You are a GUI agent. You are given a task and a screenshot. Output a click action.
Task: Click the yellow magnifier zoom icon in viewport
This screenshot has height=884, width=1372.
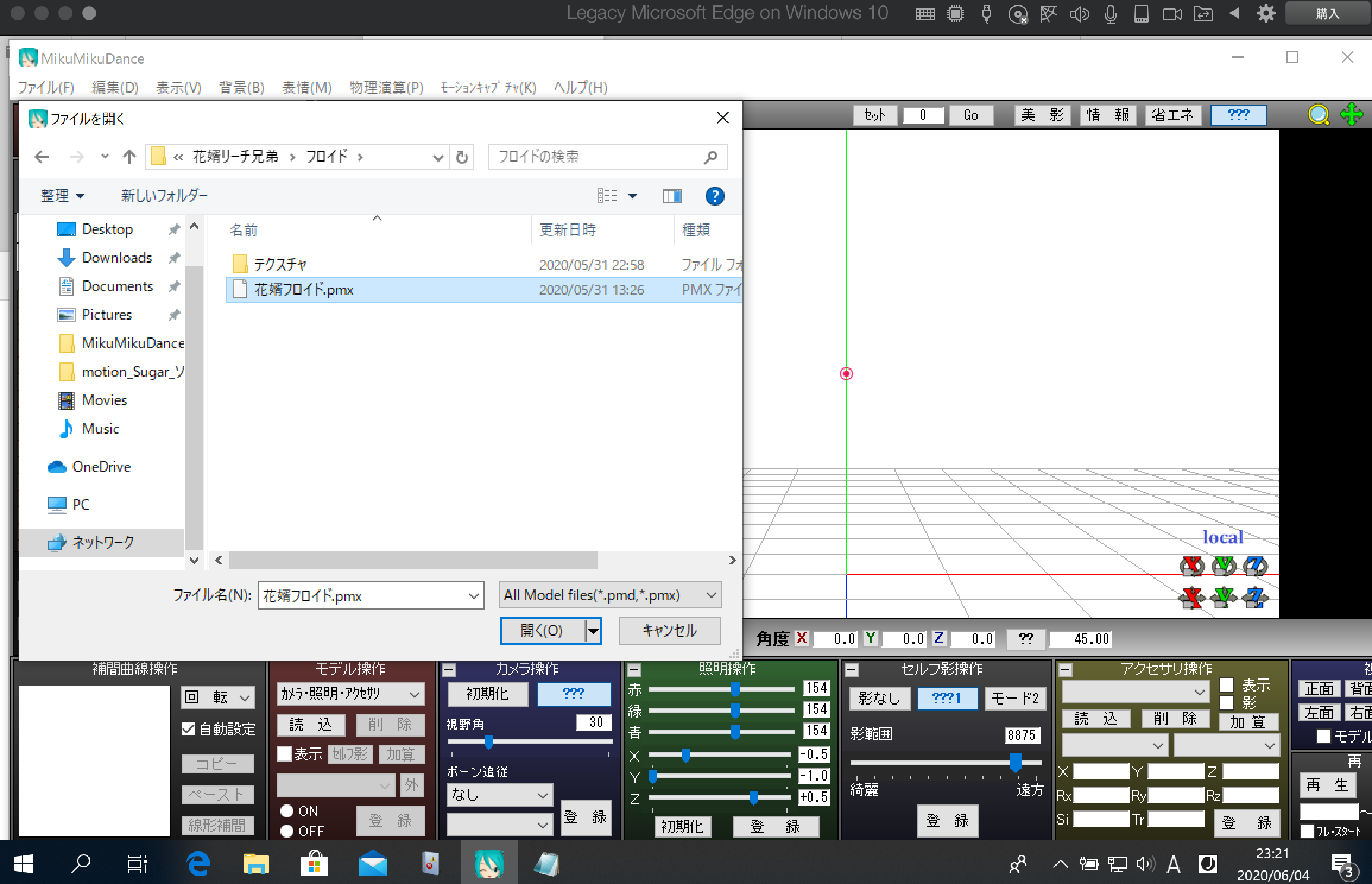[1319, 115]
